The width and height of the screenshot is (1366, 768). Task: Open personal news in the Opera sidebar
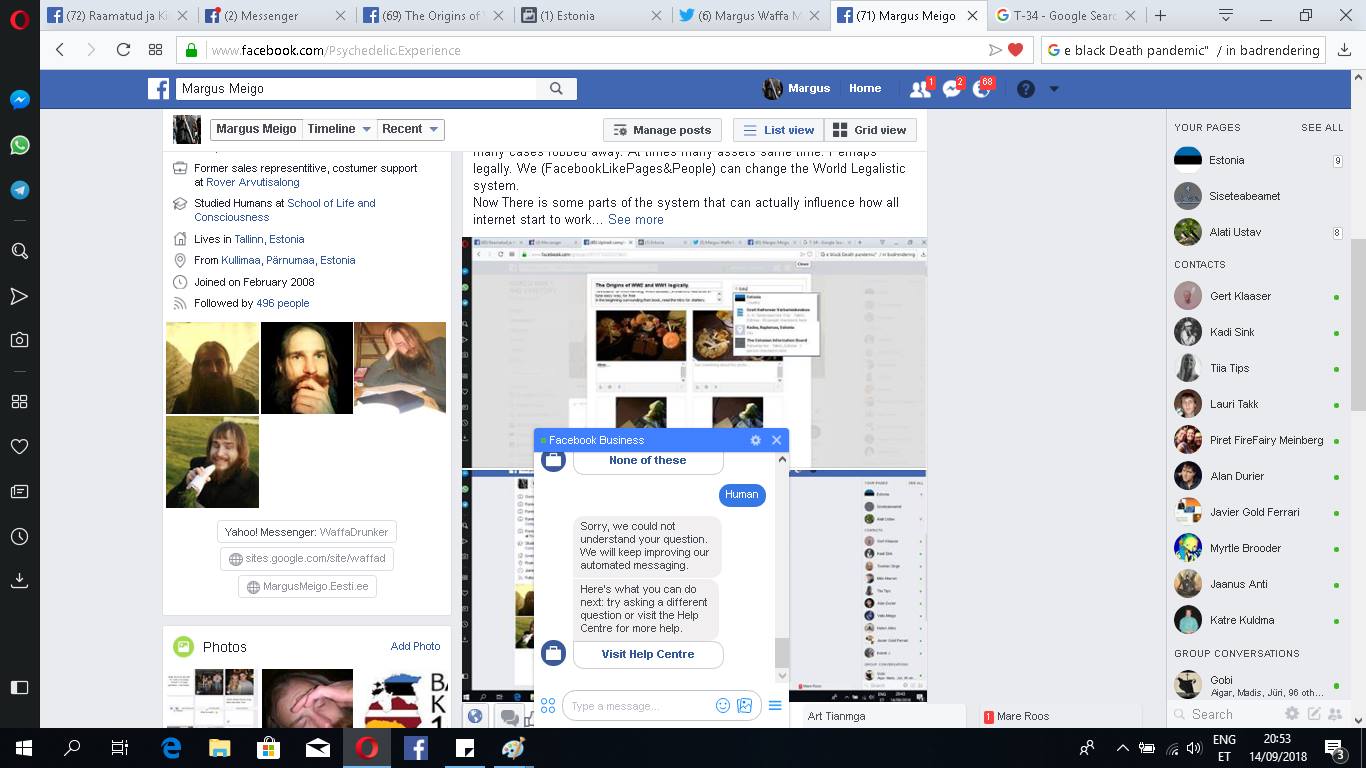pos(19,491)
